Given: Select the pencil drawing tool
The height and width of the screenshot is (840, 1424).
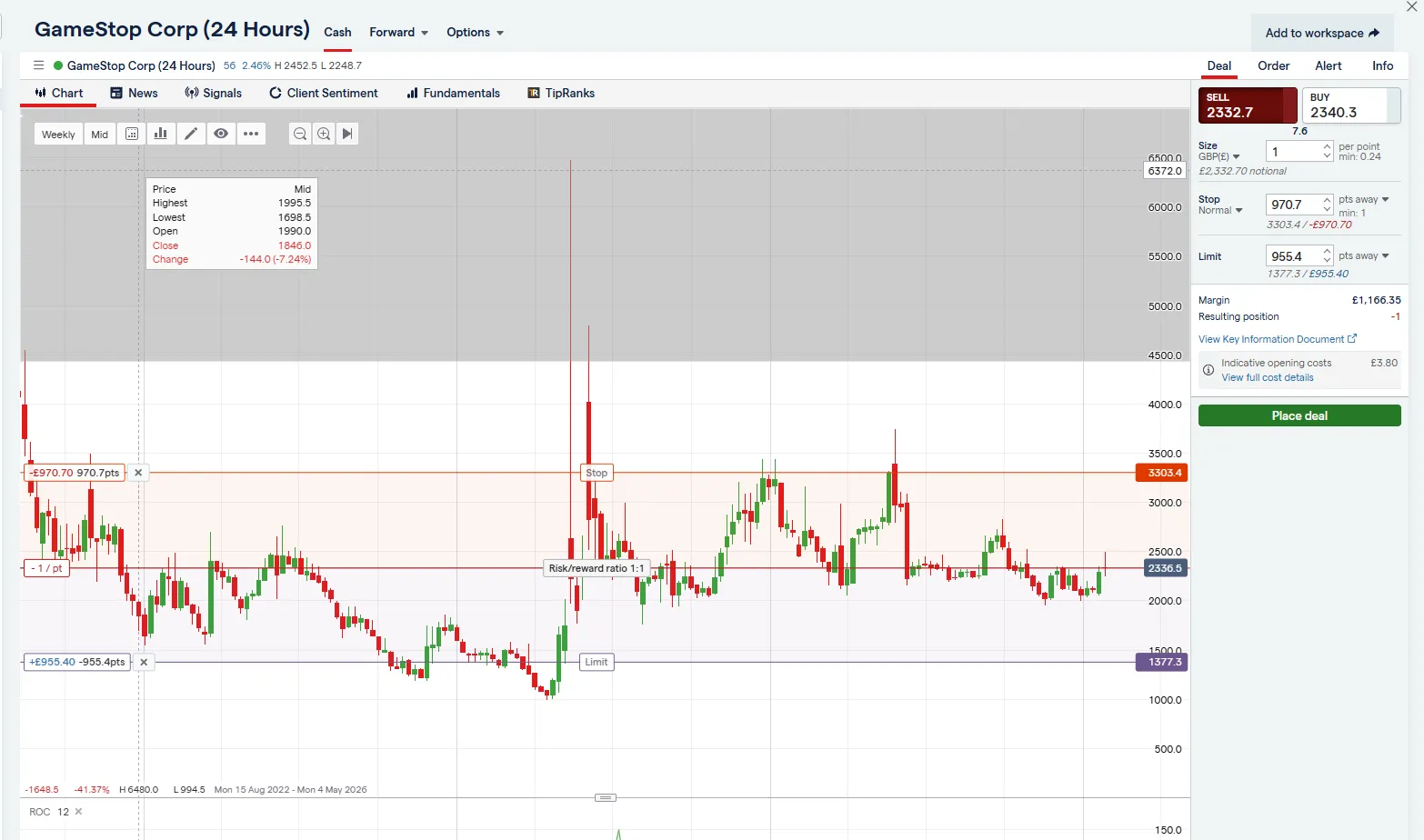Looking at the screenshot, I should click(191, 134).
